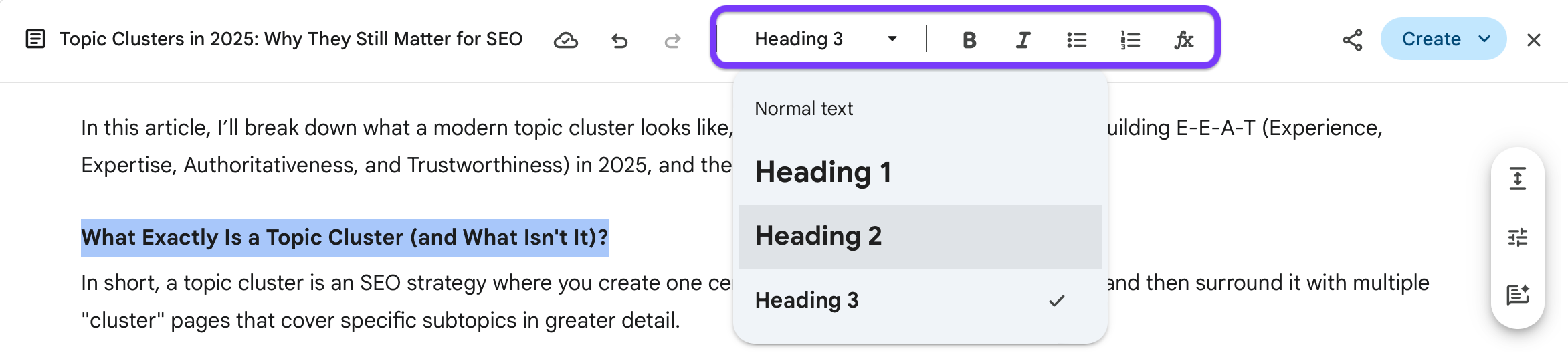Clear formatting with the fx icon
This screenshot has height=361, width=1568.
[1183, 40]
